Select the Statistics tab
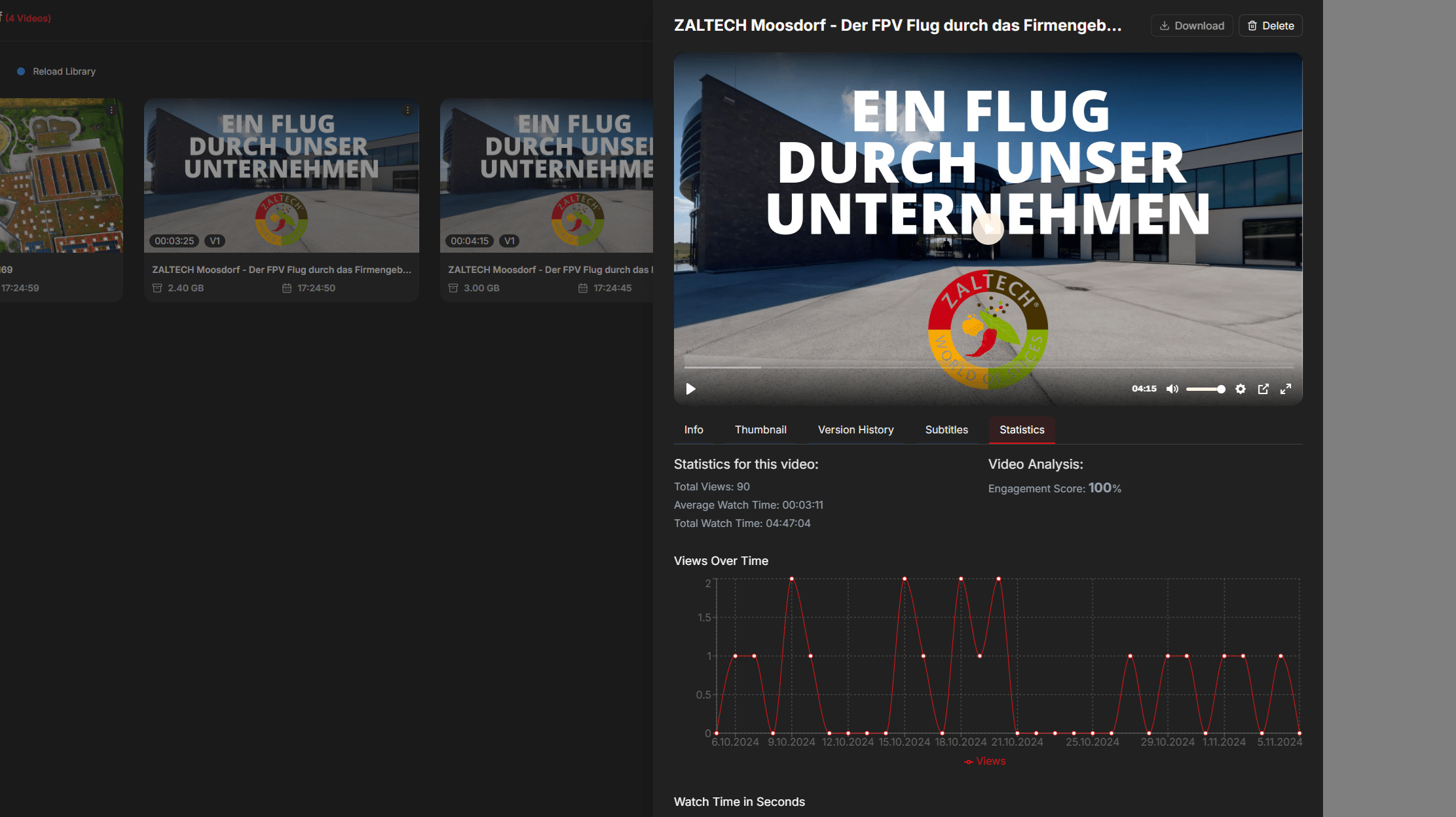Image resolution: width=1456 pixels, height=817 pixels. 1022,429
